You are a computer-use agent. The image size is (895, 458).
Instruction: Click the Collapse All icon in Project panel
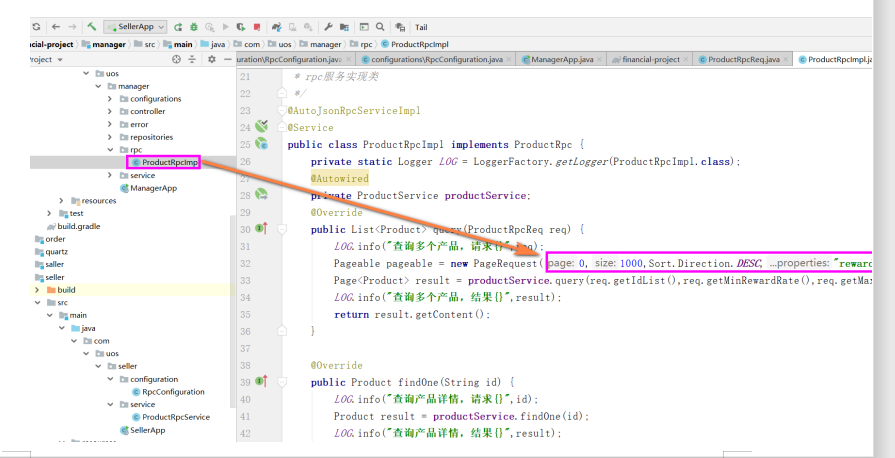(x=192, y=59)
